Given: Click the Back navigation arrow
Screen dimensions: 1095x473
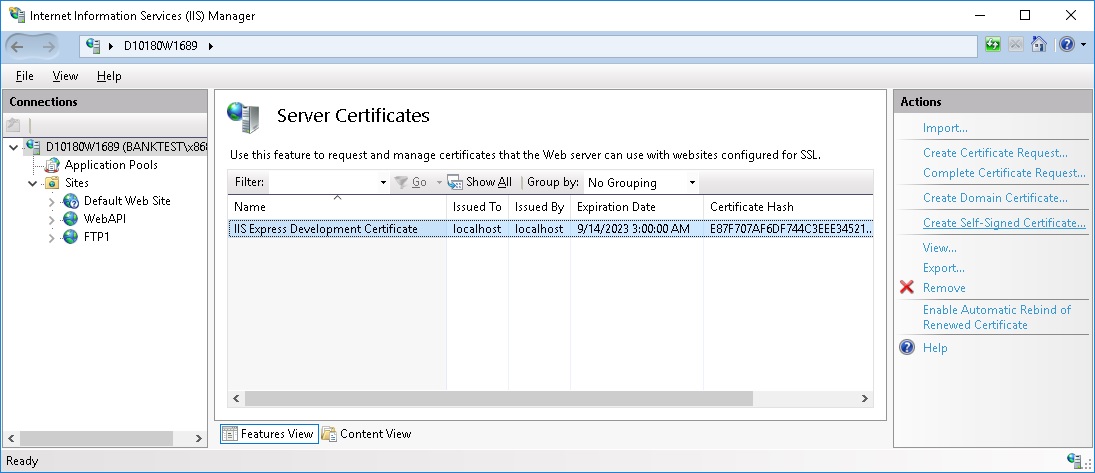Looking at the screenshot, I should tap(17, 46).
